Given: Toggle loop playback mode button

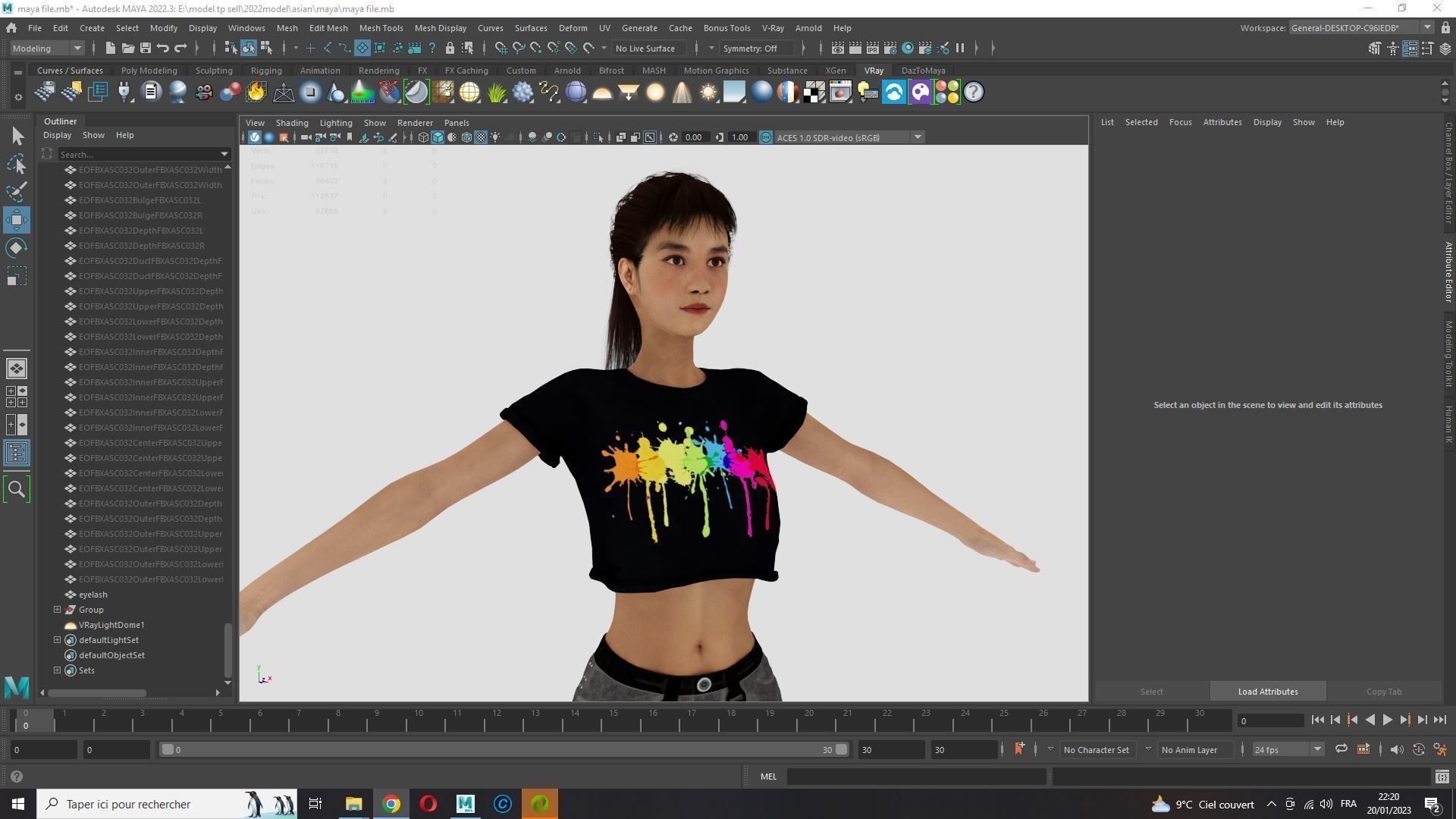Looking at the screenshot, I should pos(1341,749).
